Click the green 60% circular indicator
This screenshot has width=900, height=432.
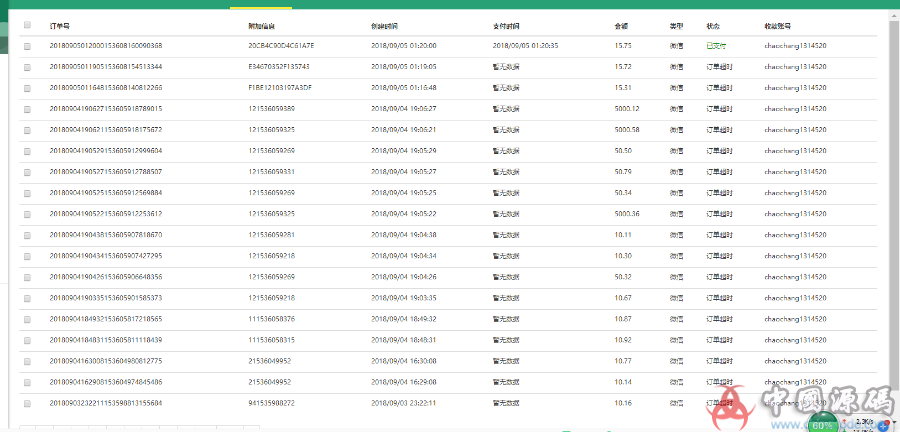822,425
